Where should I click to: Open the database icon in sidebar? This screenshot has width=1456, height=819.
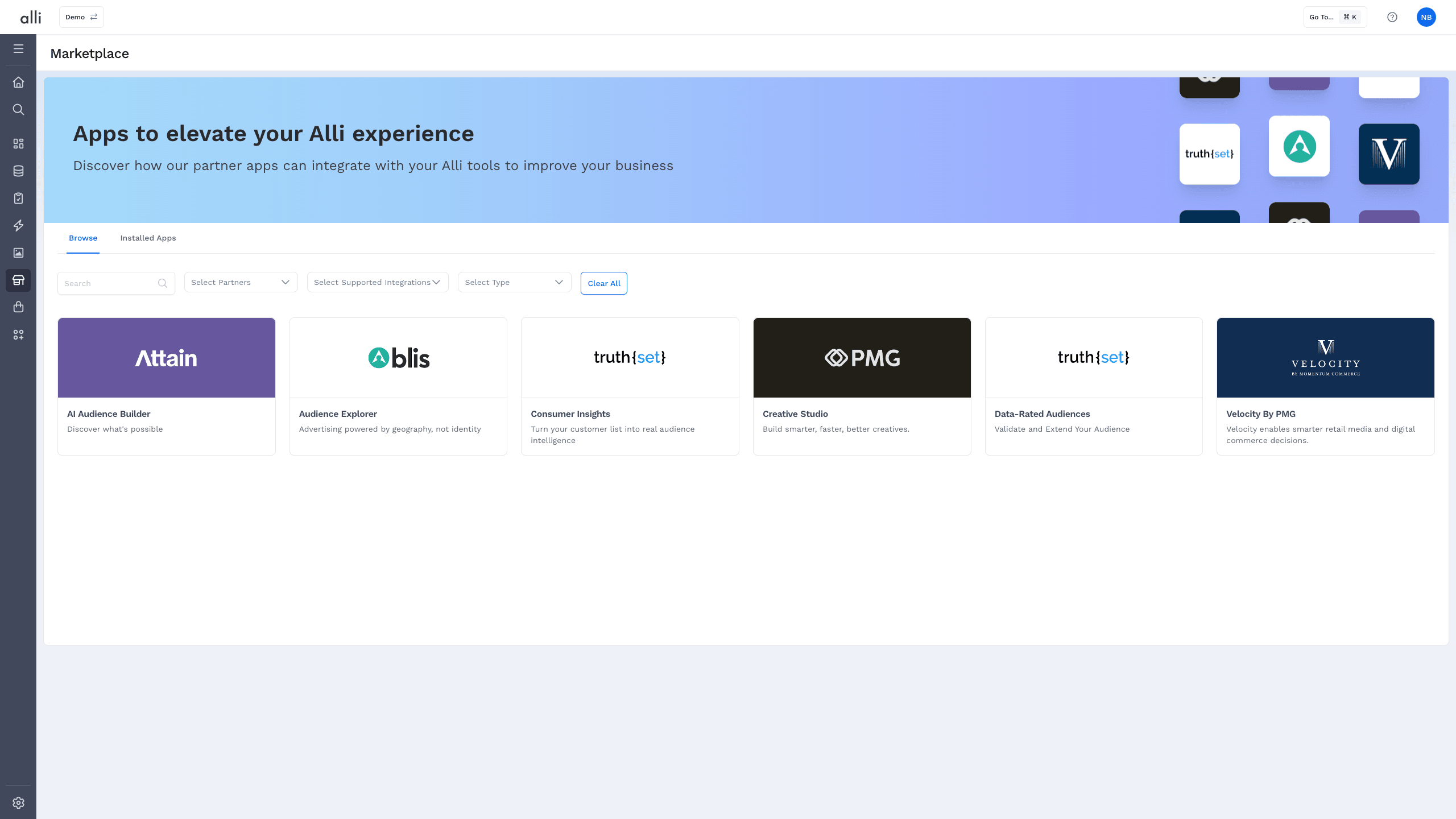point(18,171)
